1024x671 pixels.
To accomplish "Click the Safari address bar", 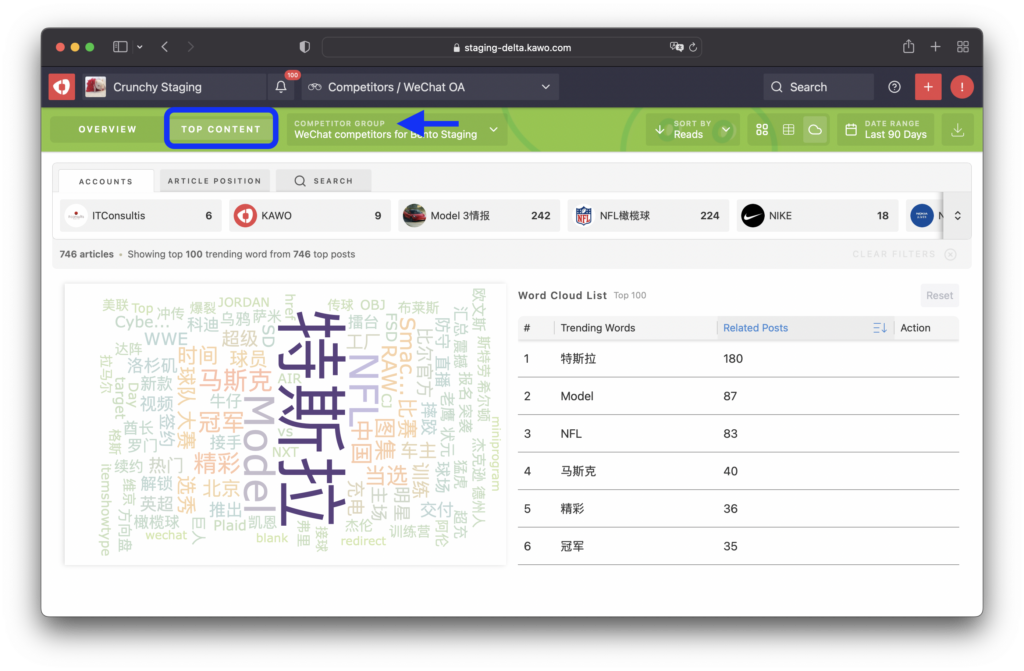I will pyautogui.click(x=512, y=47).
